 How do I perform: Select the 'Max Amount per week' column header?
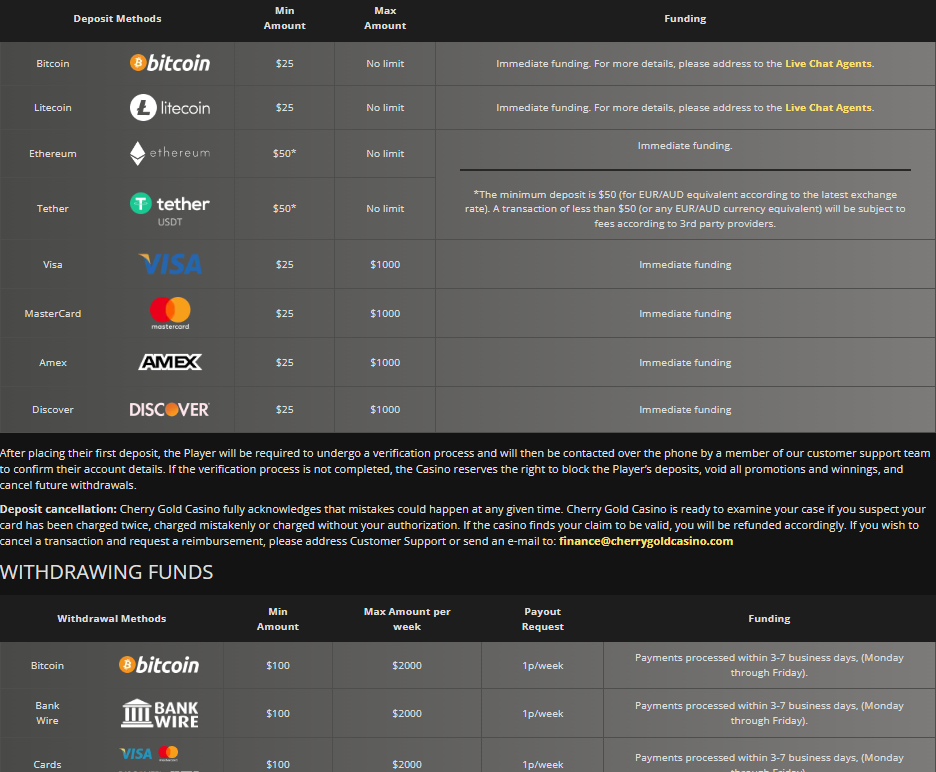click(407, 619)
